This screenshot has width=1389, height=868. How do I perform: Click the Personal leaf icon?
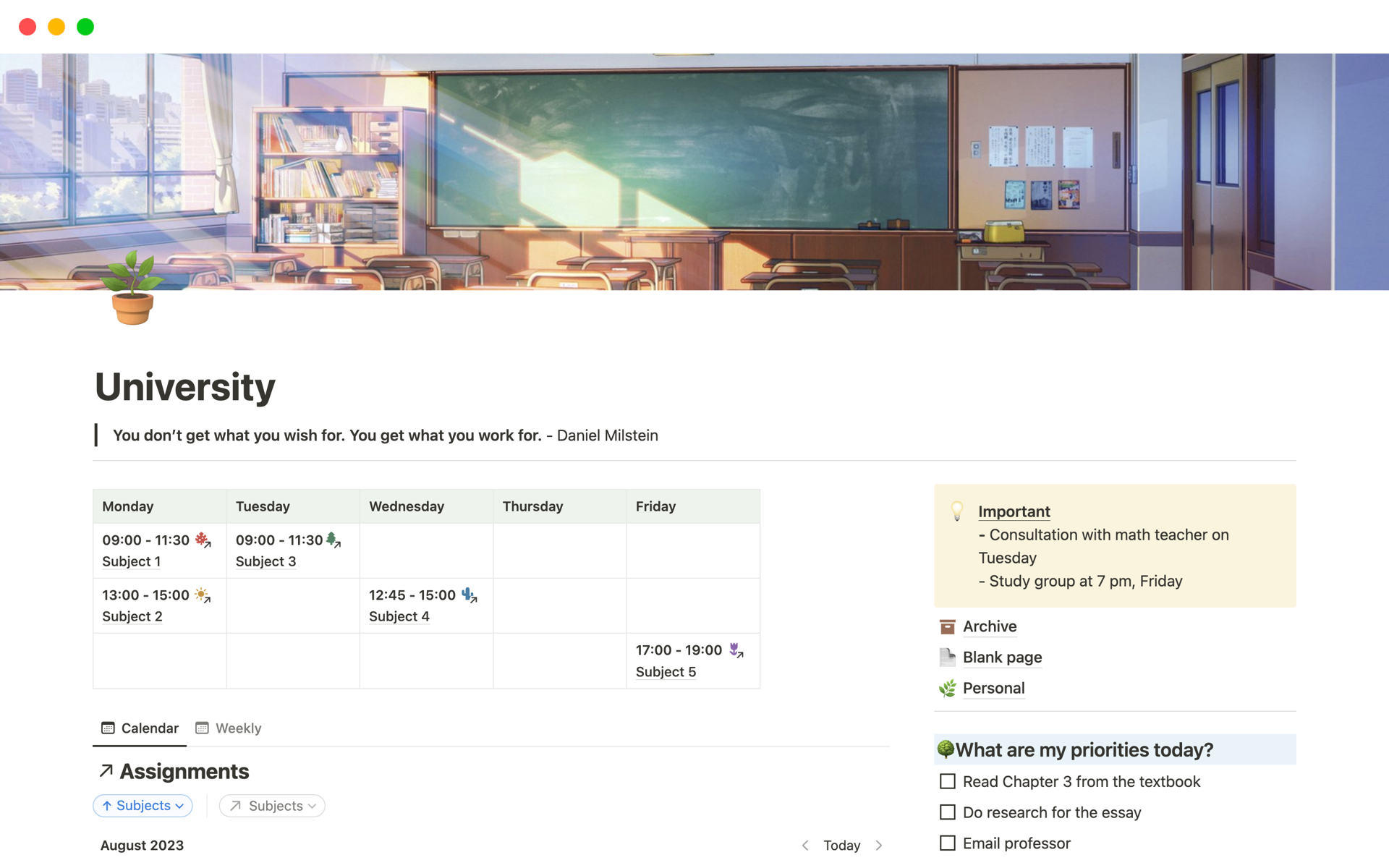[947, 689]
